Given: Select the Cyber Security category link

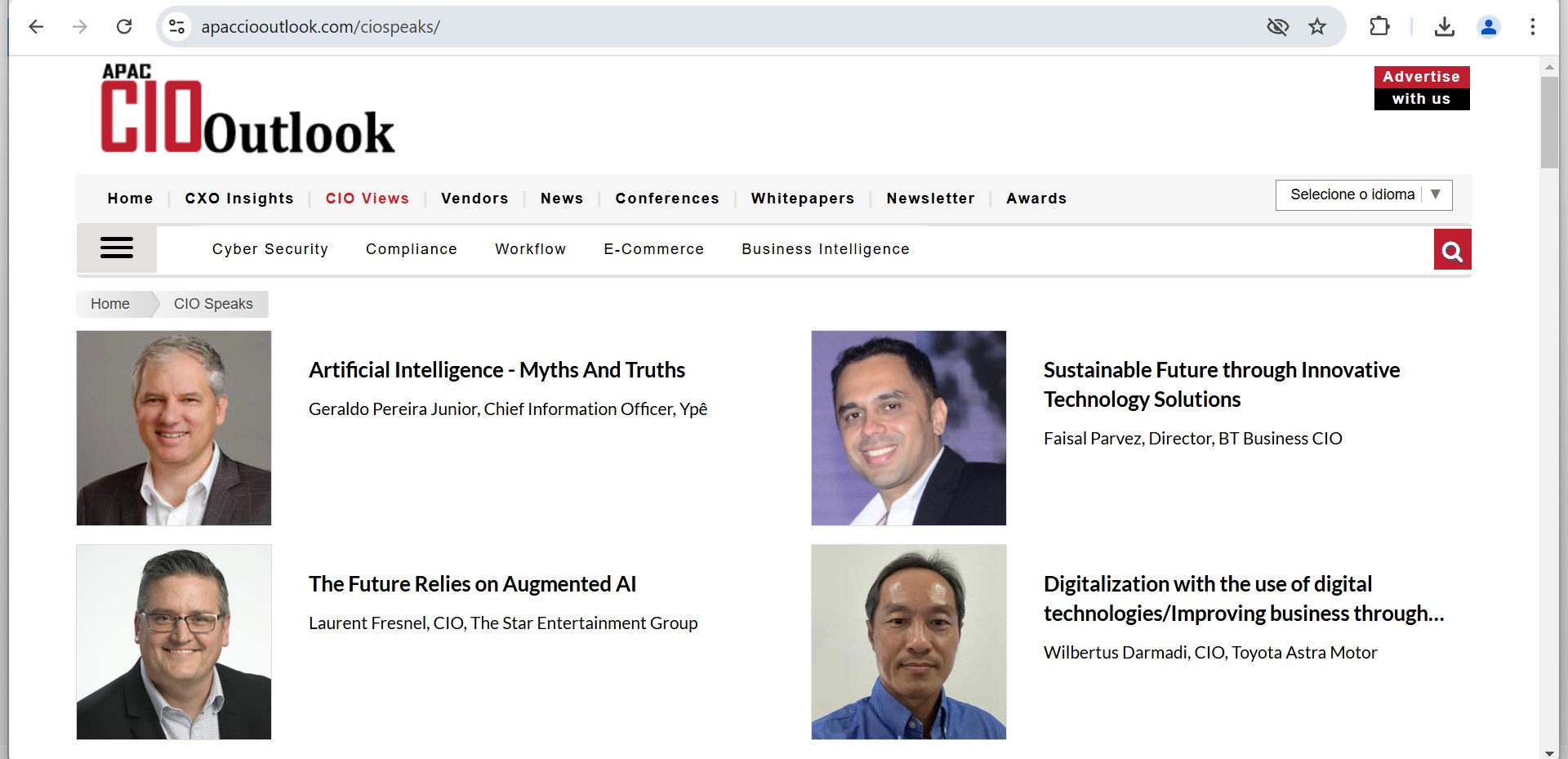Looking at the screenshot, I should [270, 249].
